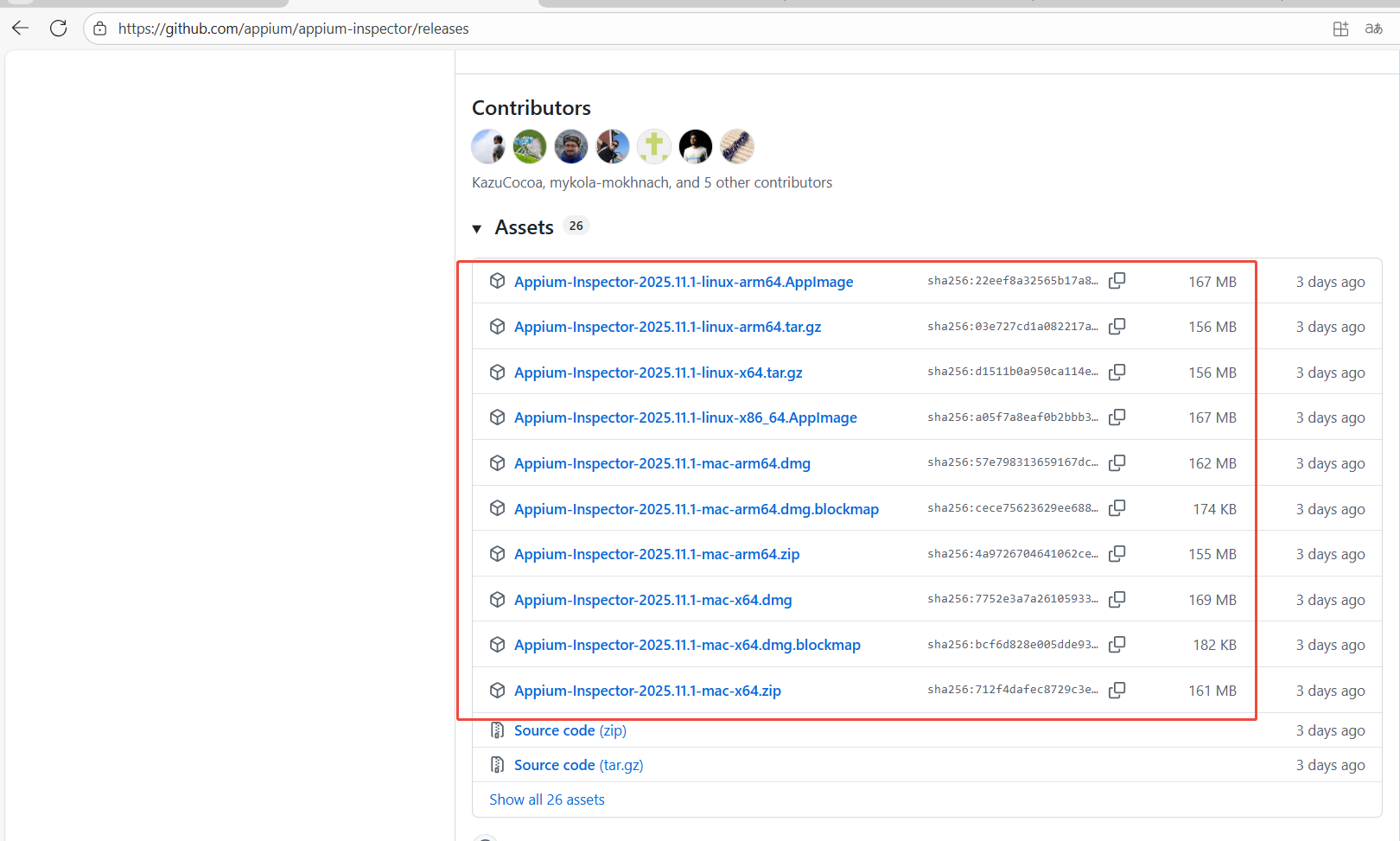Viewport: 1400px width, 841px height.
Task: Download the mac-x64.dmg.blockmap asset
Action: tap(687, 645)
